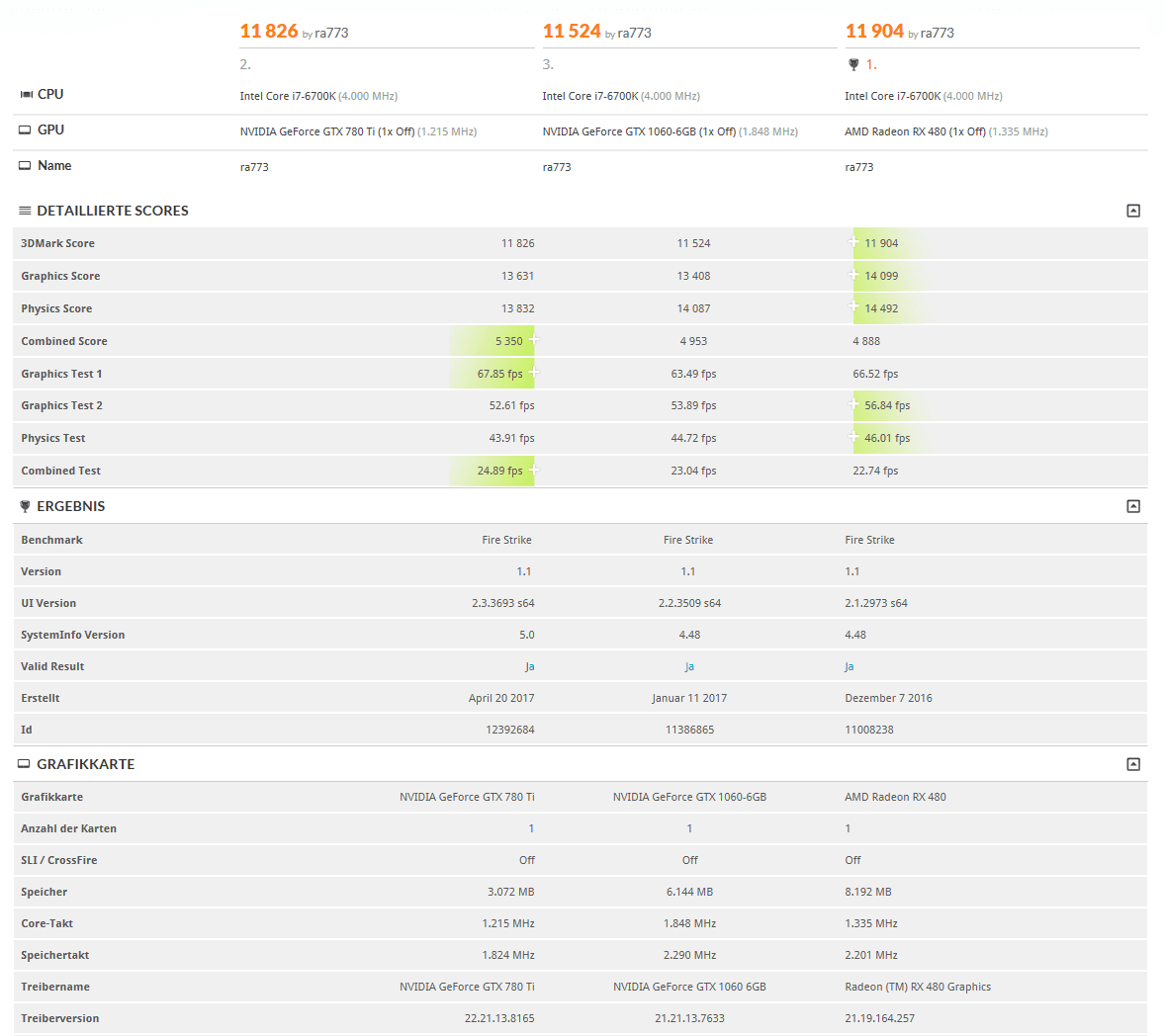Click the list icon by Detaillierte Scores
Screen dimensions: 1165x1036
tap(25, 211)
